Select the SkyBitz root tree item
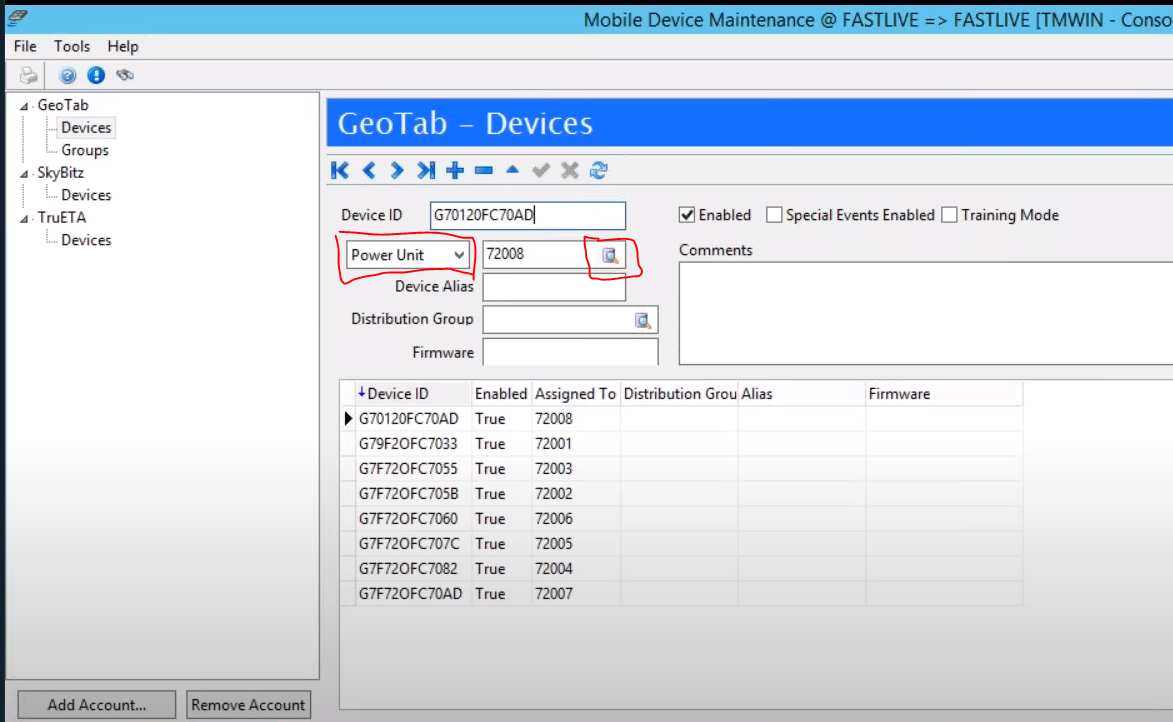 pyautogui.click(x=61, y=173)
